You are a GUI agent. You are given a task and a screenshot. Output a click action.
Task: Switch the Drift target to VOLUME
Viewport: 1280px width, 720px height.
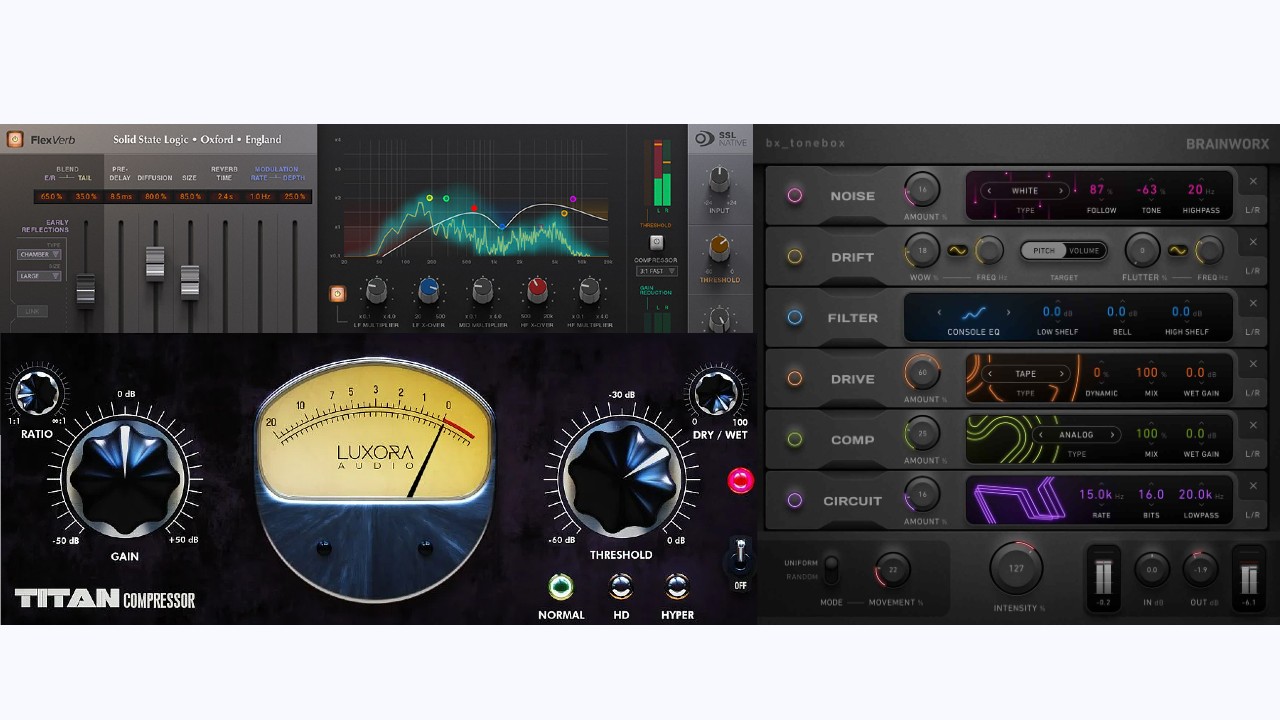(x=1085, y=250)
